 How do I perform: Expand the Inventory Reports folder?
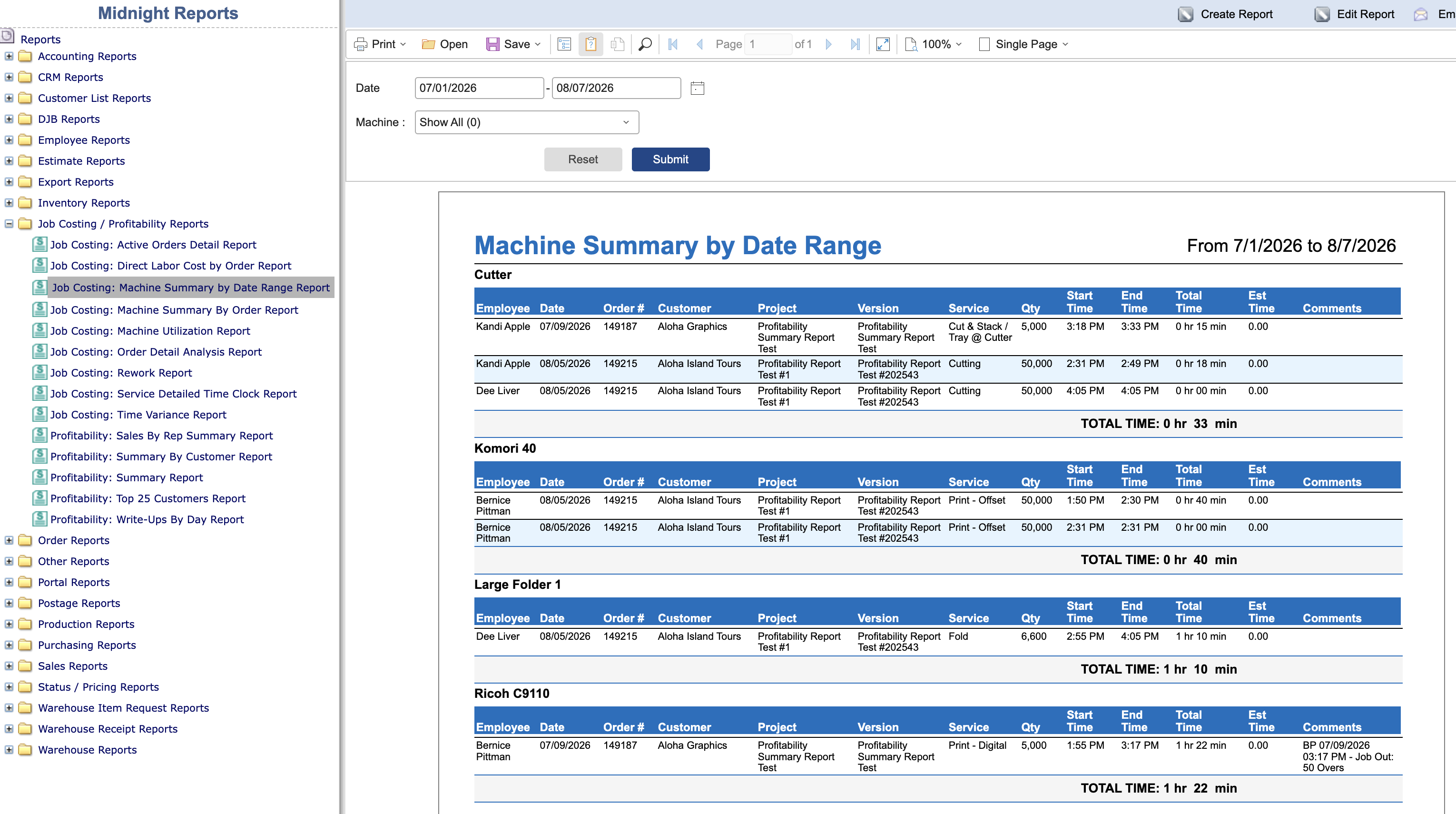[9, 202]
